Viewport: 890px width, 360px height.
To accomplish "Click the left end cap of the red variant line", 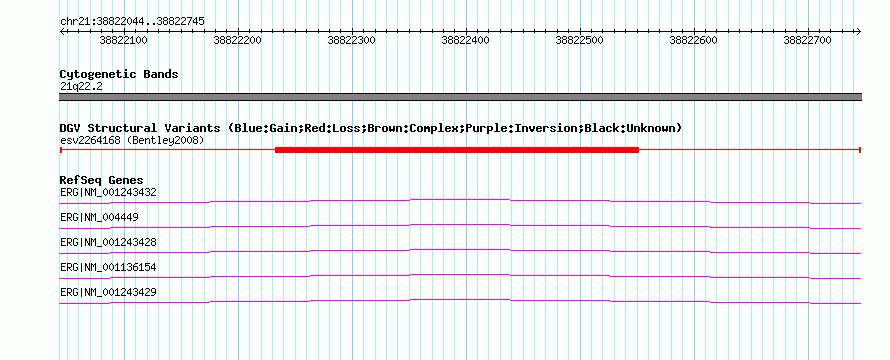I will click(x=60, y=150).
